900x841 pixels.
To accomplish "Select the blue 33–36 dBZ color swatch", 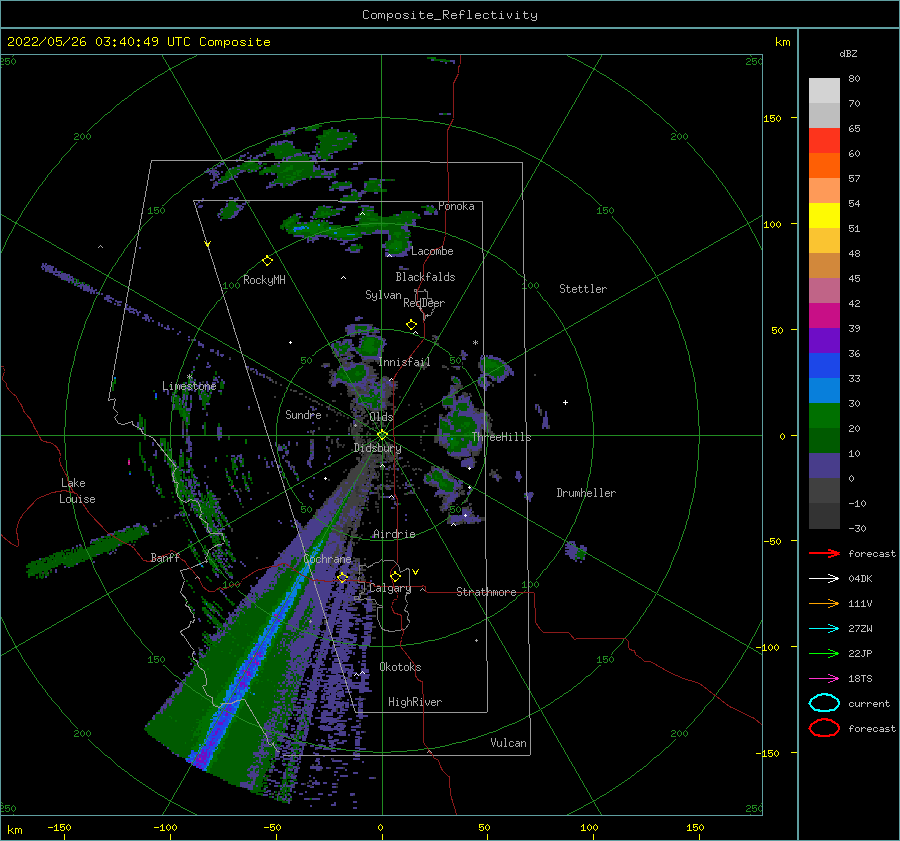I will click(824, 366).
